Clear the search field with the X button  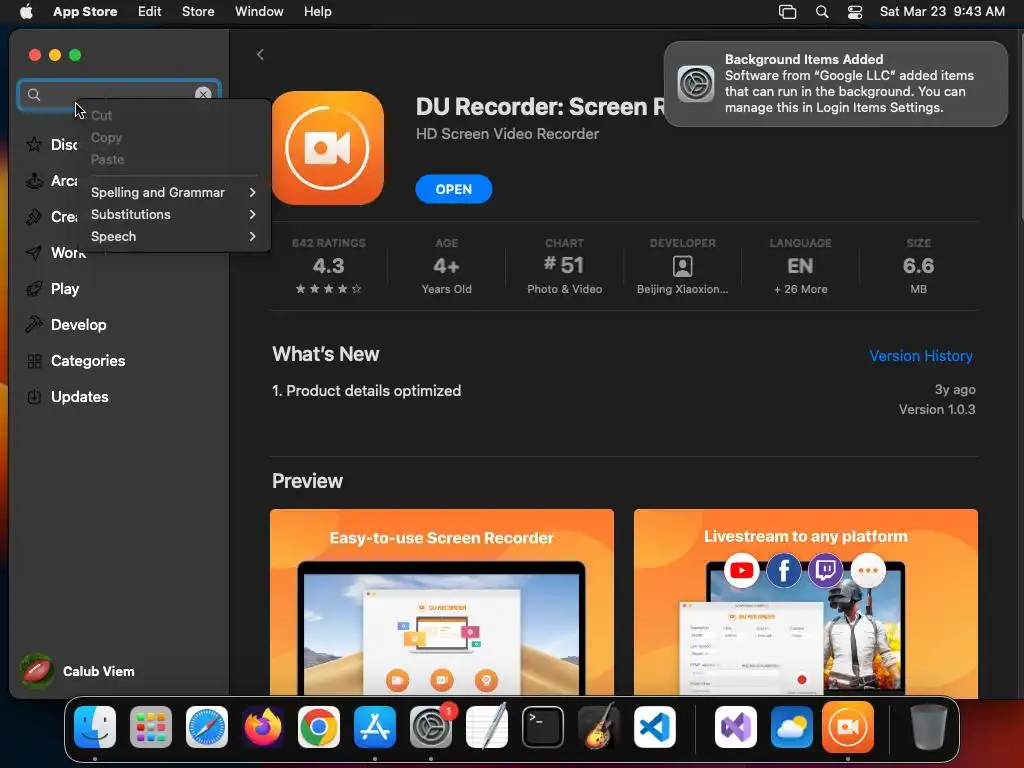[203, 94]
